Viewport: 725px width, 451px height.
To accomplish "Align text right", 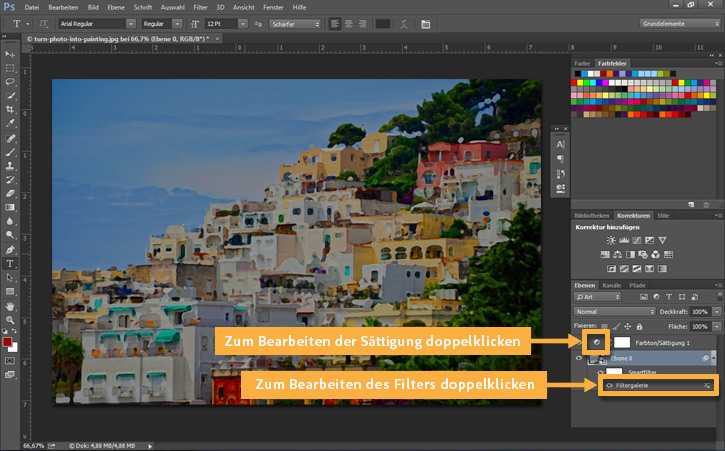I will coord(362,24).
